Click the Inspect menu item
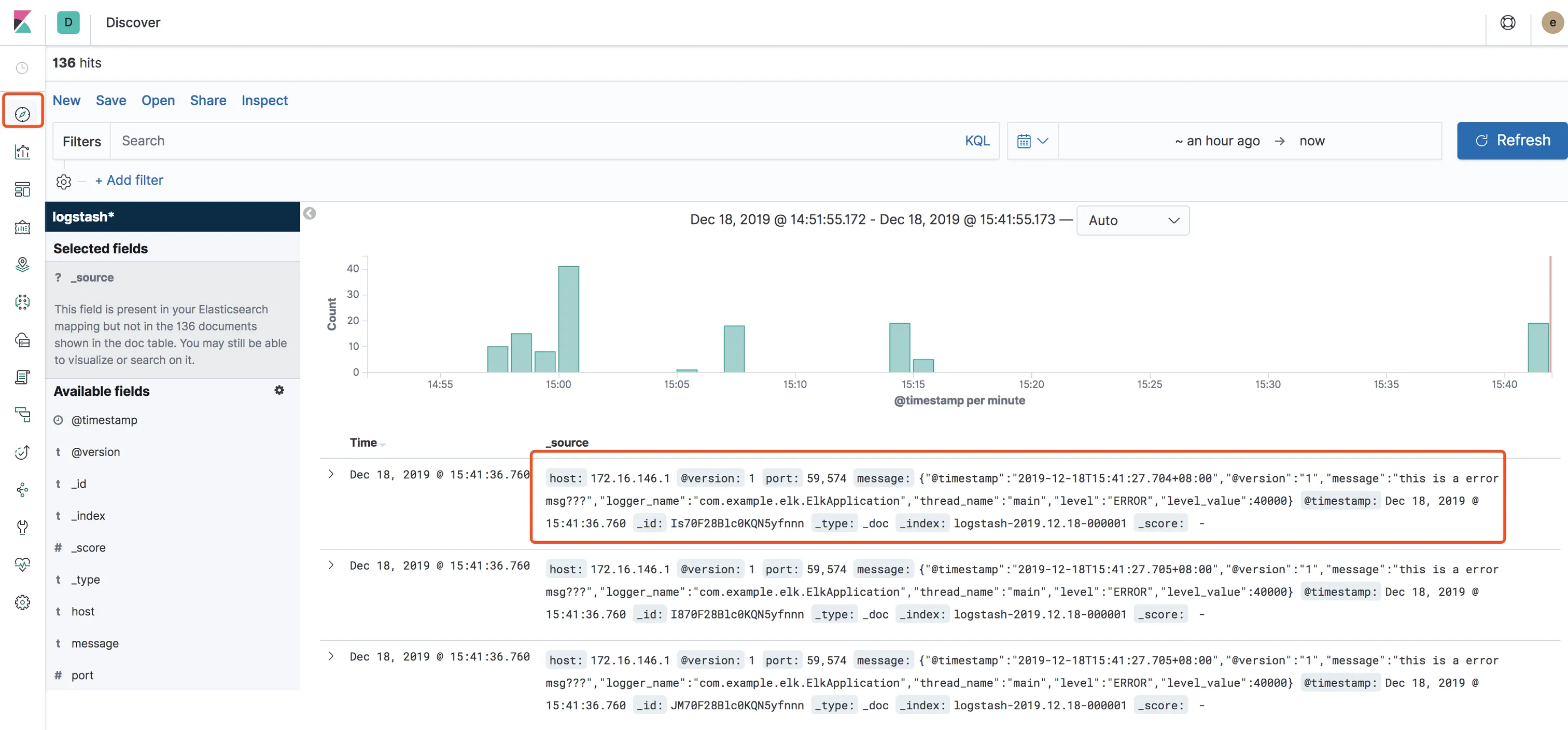The image size is (1568, 730). [264, 101]
